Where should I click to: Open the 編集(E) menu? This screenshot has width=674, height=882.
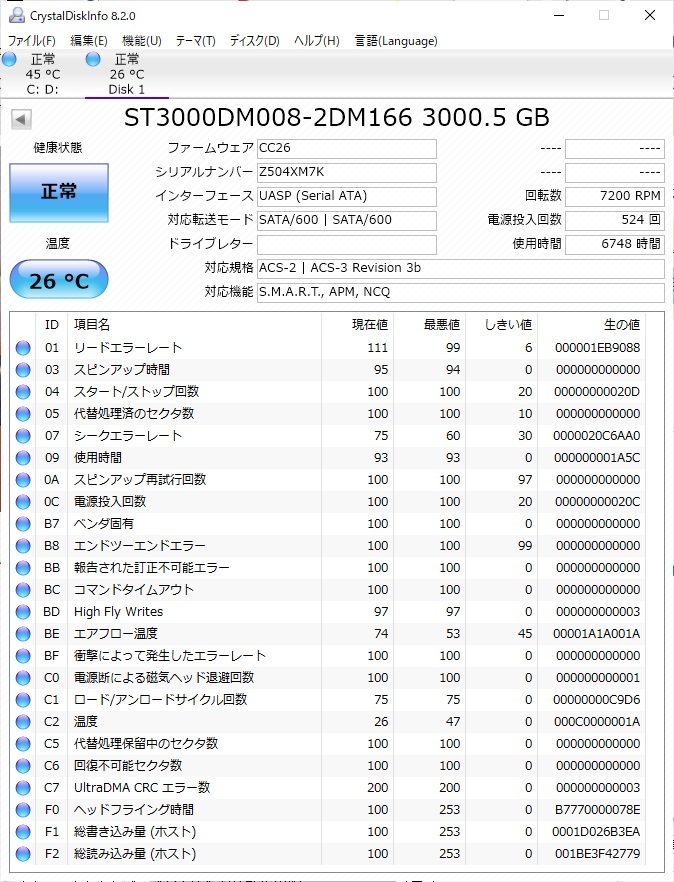[88, 40]
